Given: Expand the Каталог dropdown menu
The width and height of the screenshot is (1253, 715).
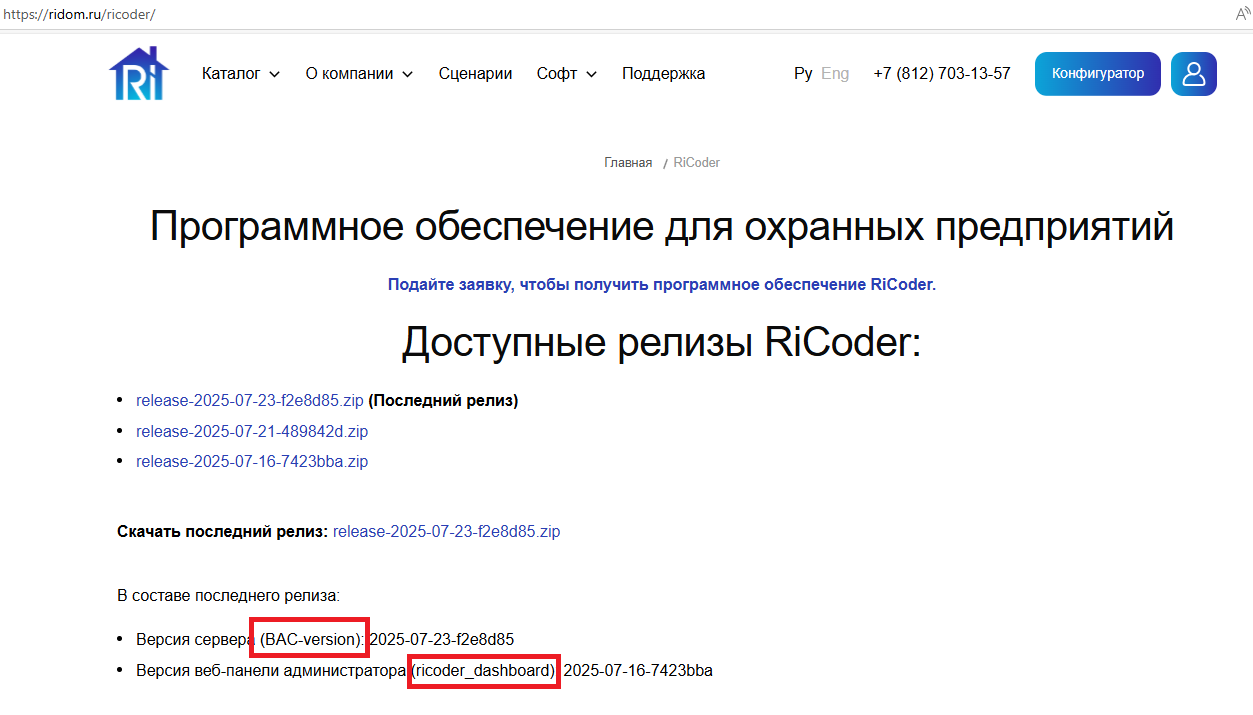Looking at the screenshot, I should (240, 74).
